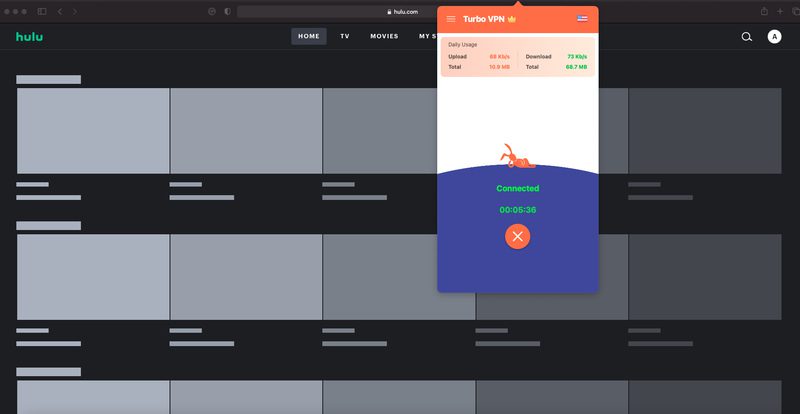800x414 pixels.
Task: Open last placeholder thumbnail in second row
Action: coord(705,277)
